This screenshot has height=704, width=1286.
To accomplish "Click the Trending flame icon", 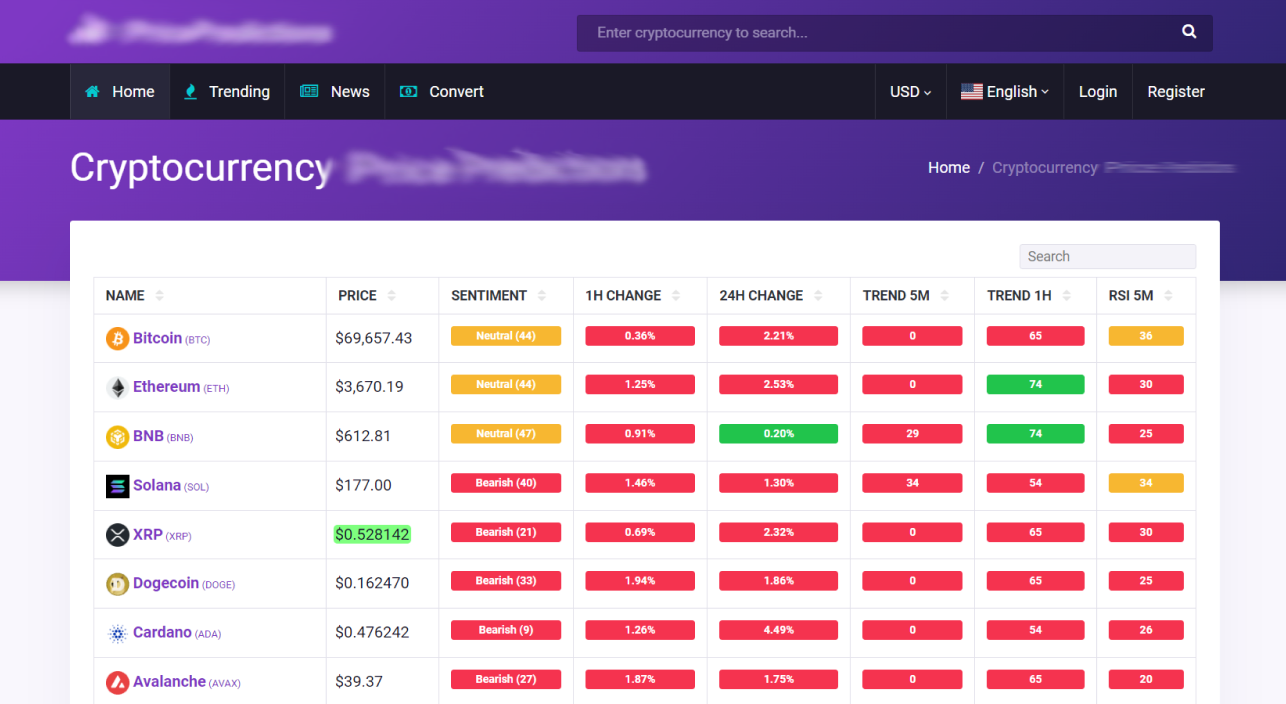I will click(191, 91).
